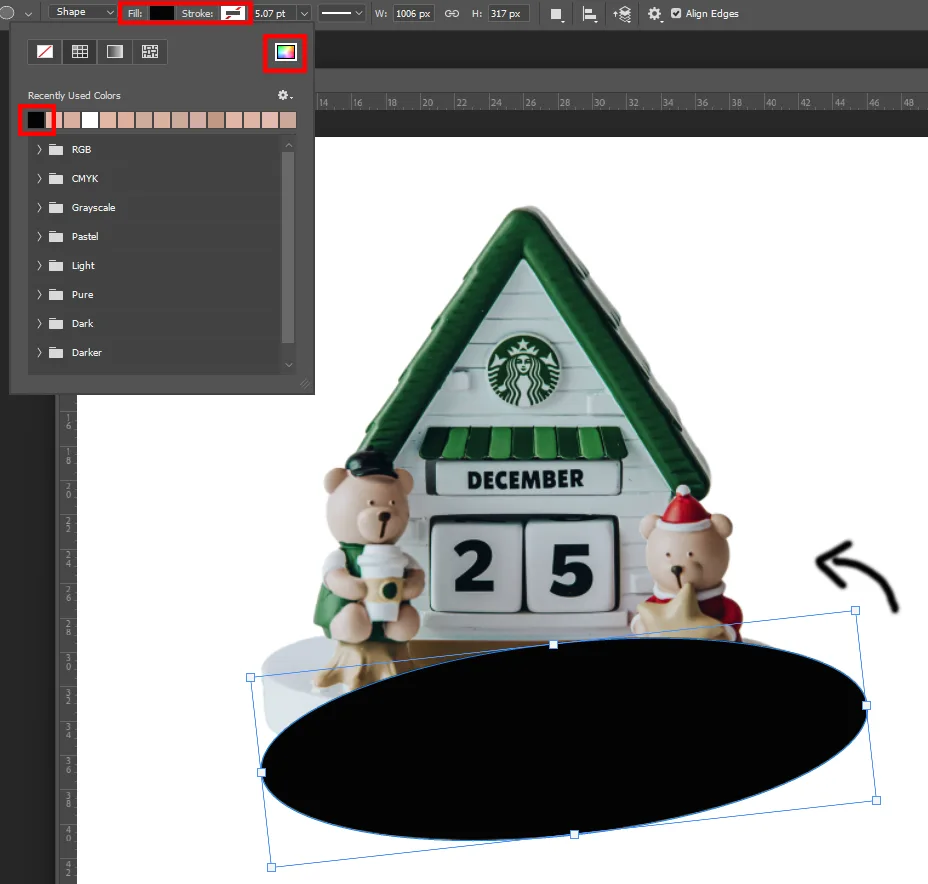Viewport: 928px width, 884px height.
Task: Set fill type to No Color
Action: tap(45, 52)
